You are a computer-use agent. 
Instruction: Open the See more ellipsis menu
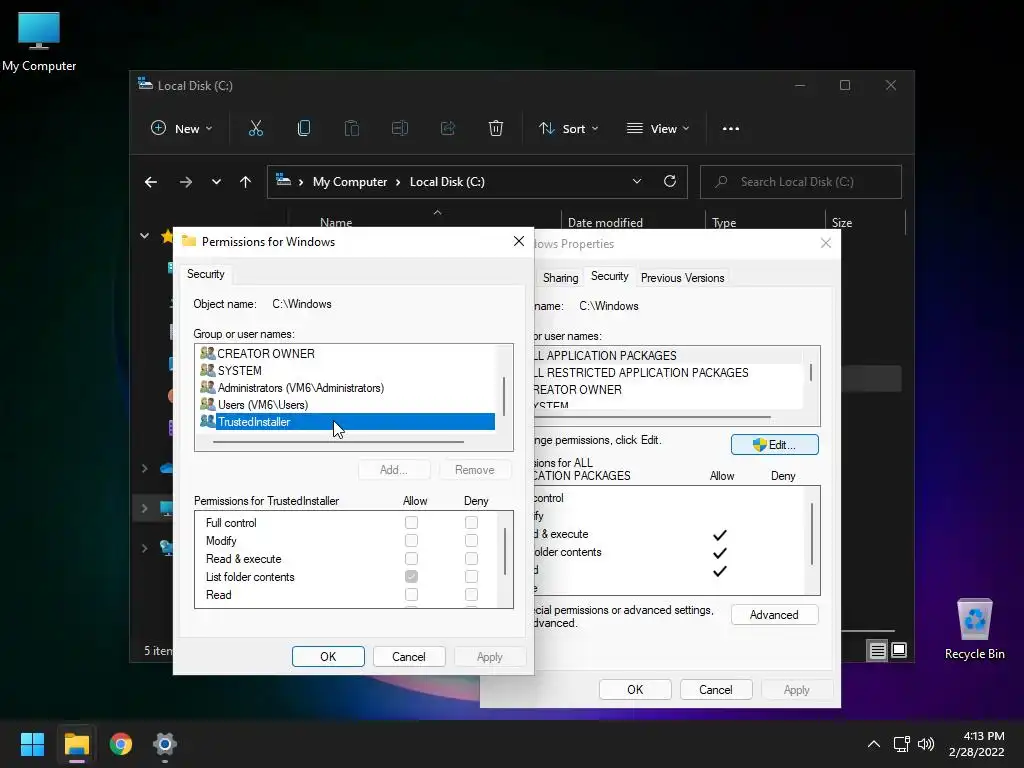[731, 129]
